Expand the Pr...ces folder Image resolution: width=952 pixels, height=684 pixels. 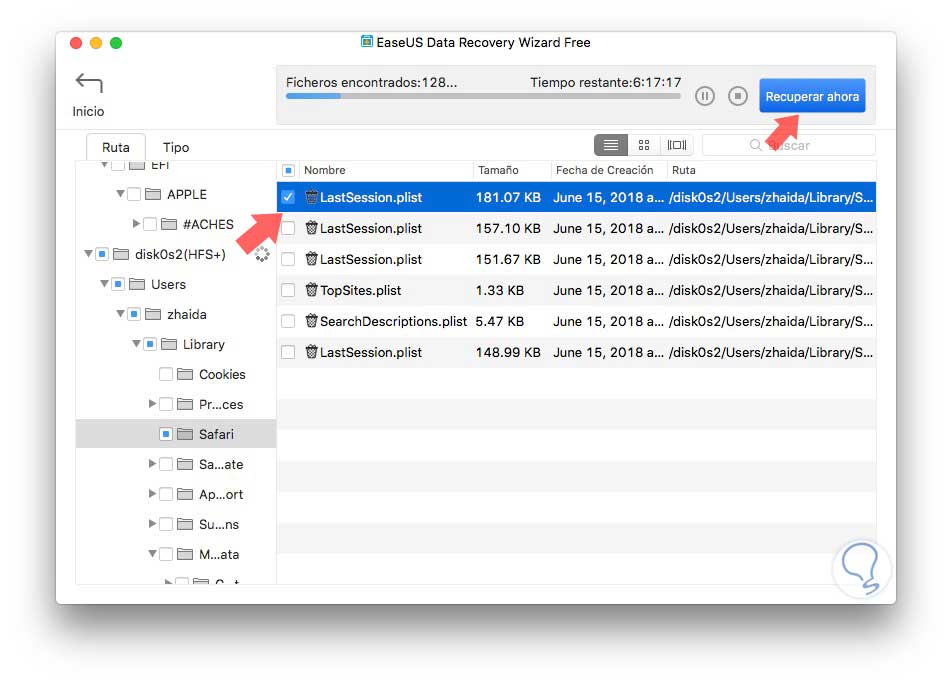(x=152, y=404)
